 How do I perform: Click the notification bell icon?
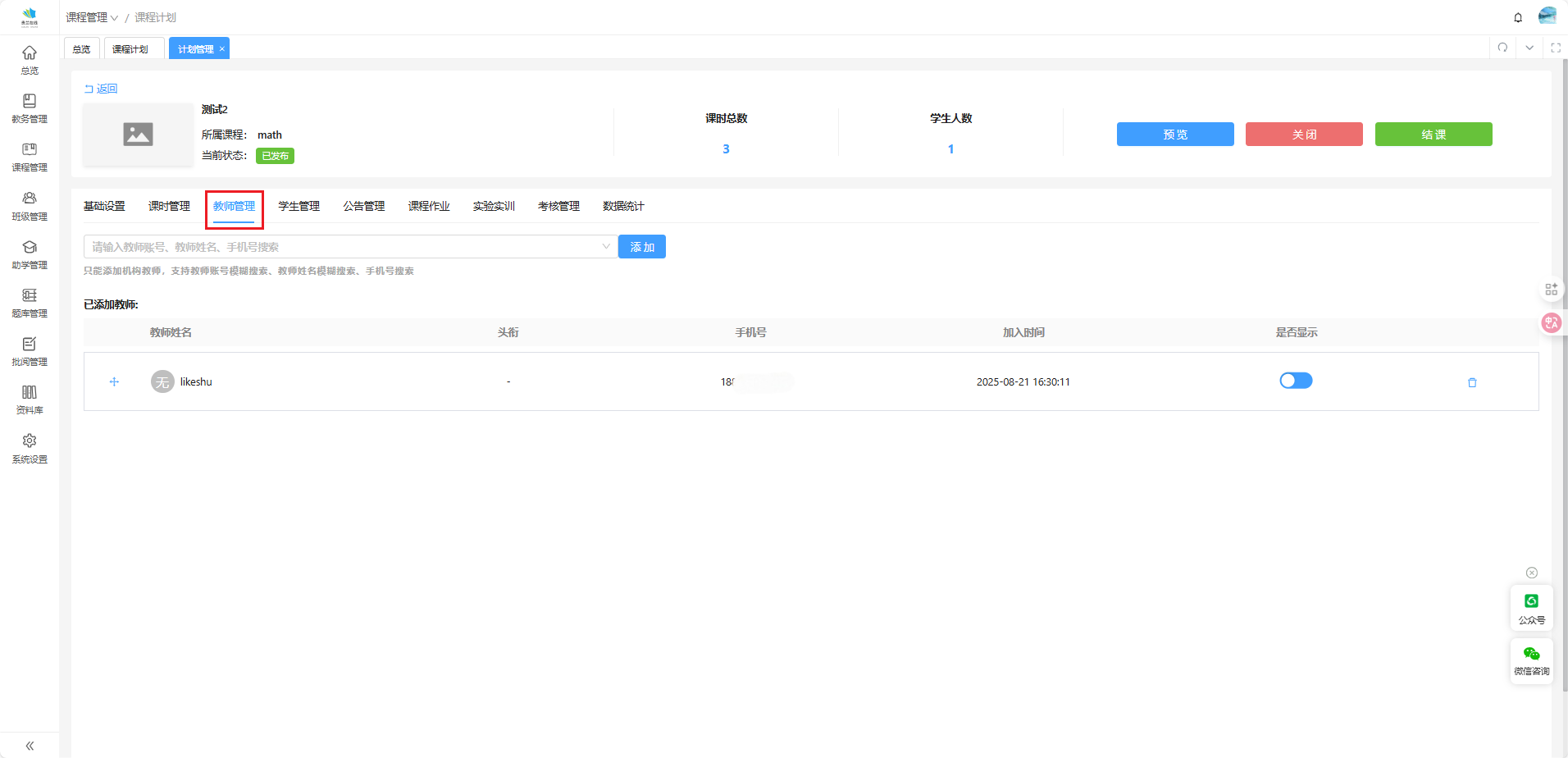tap(1518, 17)
